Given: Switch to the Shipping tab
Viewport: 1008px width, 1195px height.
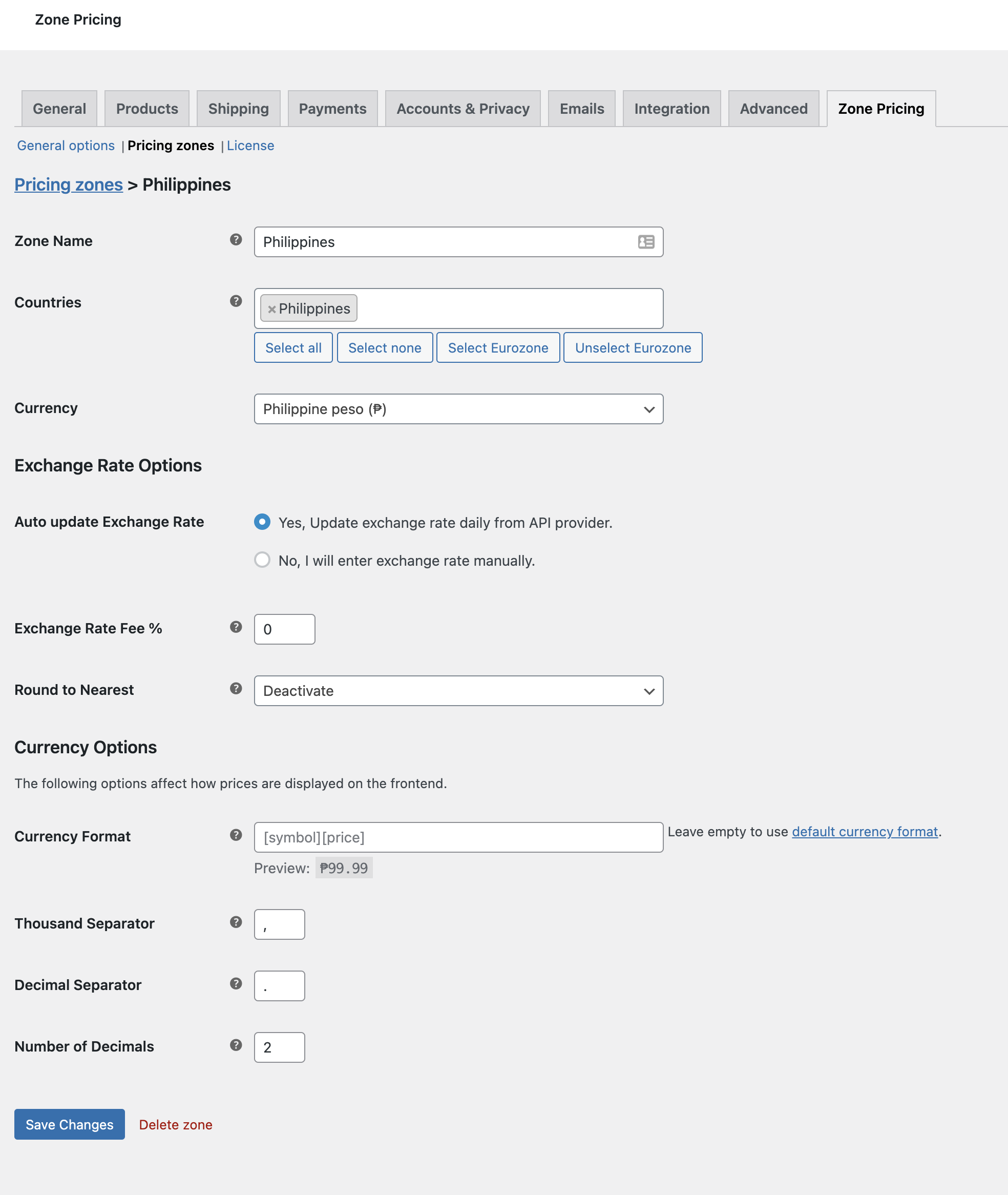Looking at the screenshot, I should click(238, 109).
